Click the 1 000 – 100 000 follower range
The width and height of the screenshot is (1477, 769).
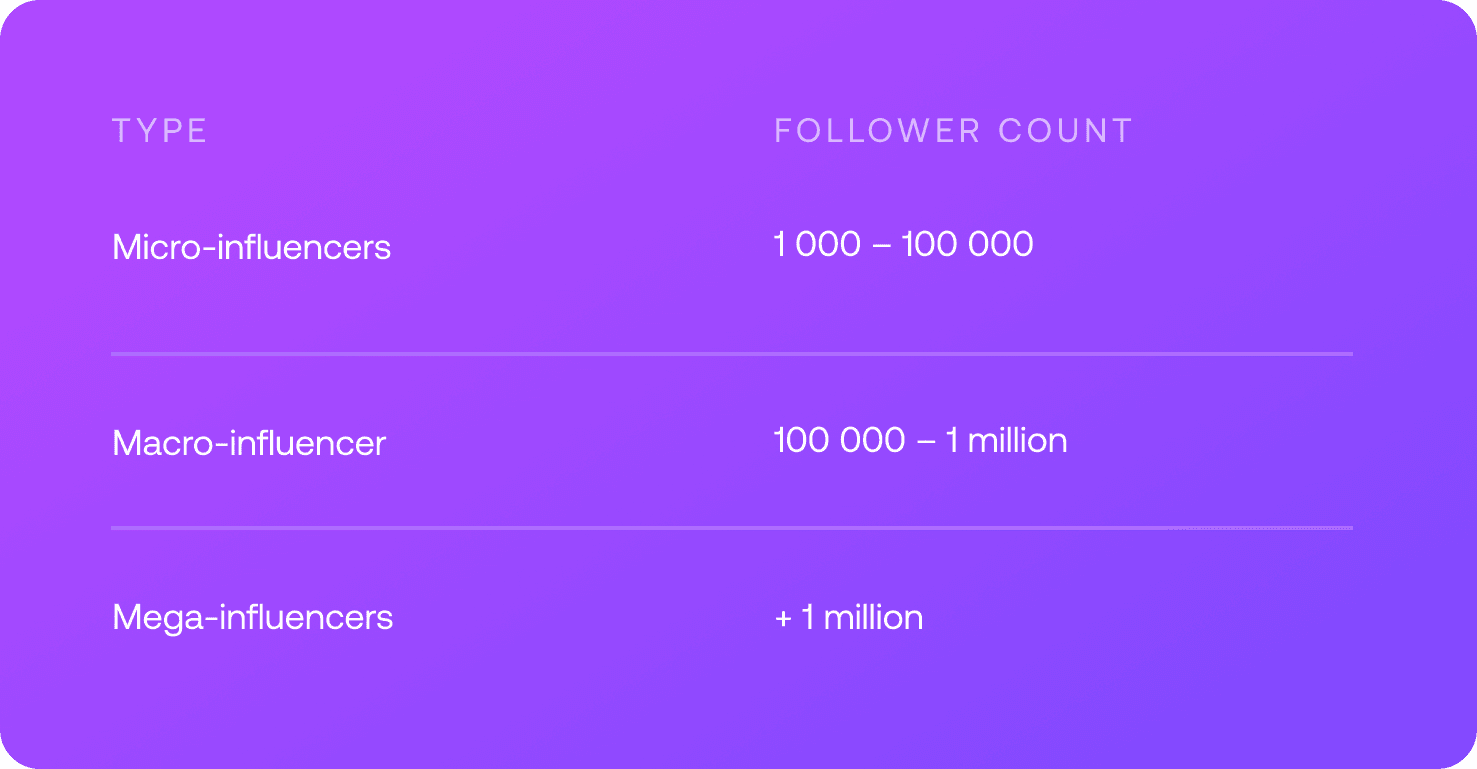903,244
